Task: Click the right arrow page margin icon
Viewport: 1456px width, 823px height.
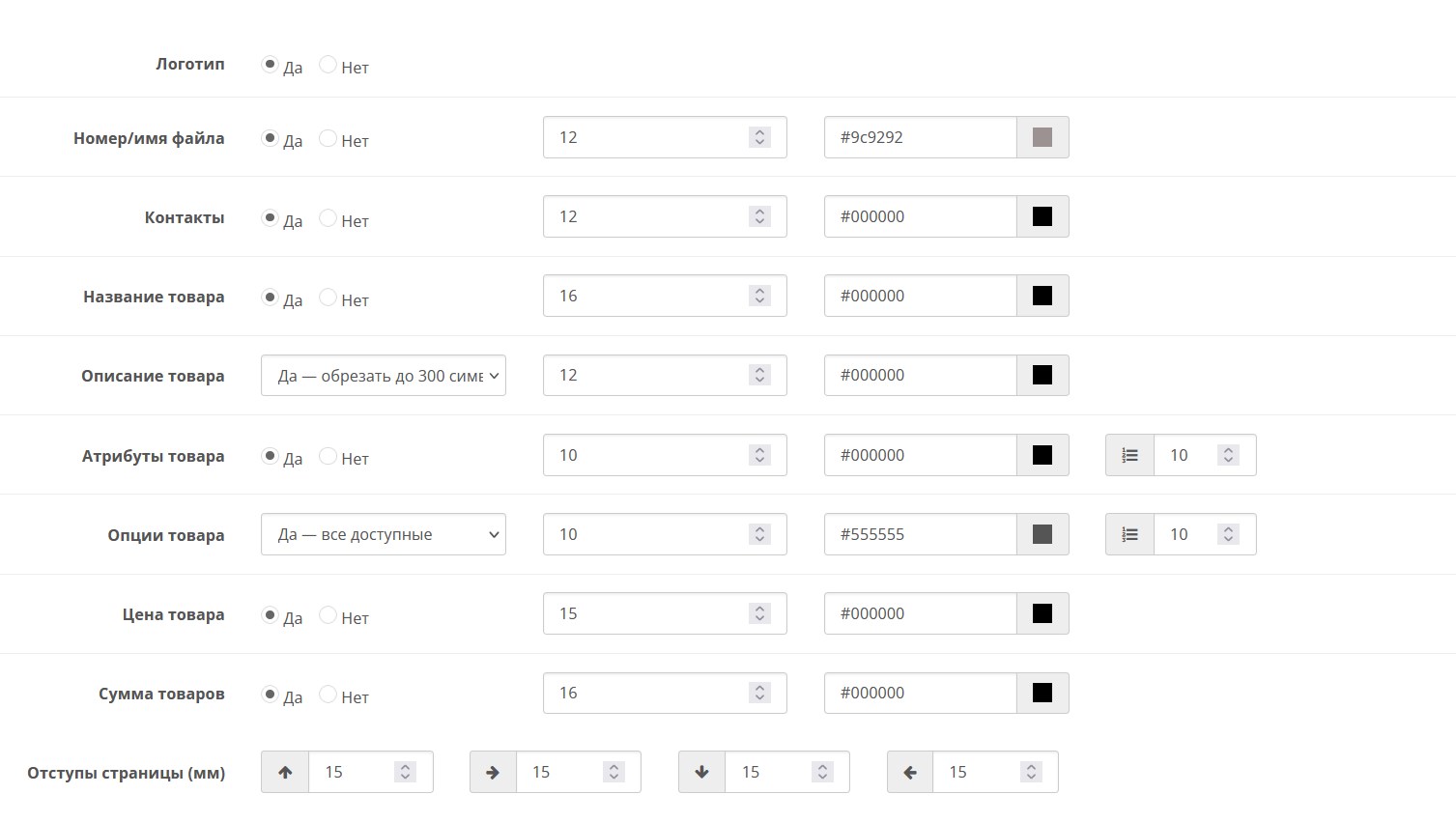Action: [493, 772]
